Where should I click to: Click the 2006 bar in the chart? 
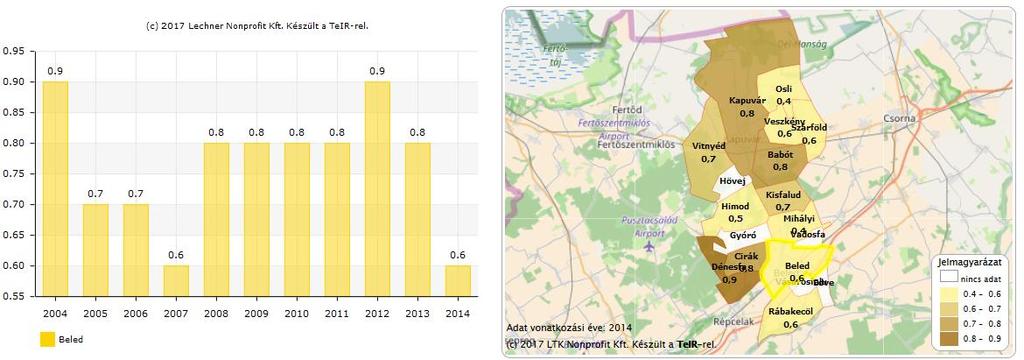(136, 250)
